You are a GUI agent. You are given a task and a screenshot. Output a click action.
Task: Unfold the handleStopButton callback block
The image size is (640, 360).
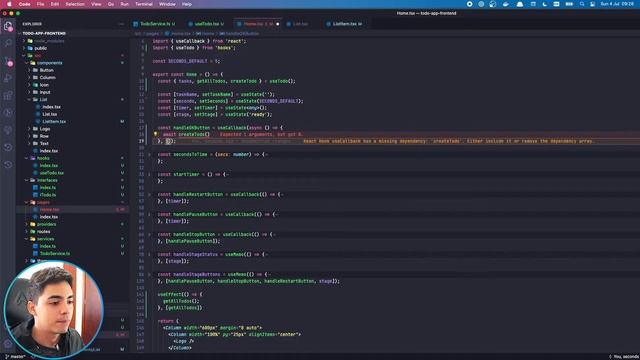(149, 235)
